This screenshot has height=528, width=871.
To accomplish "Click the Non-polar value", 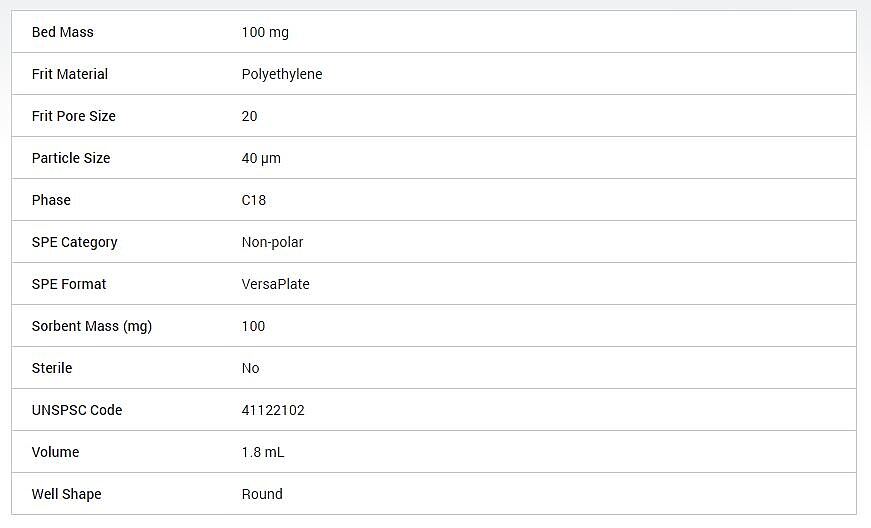I will click(272, 242).
